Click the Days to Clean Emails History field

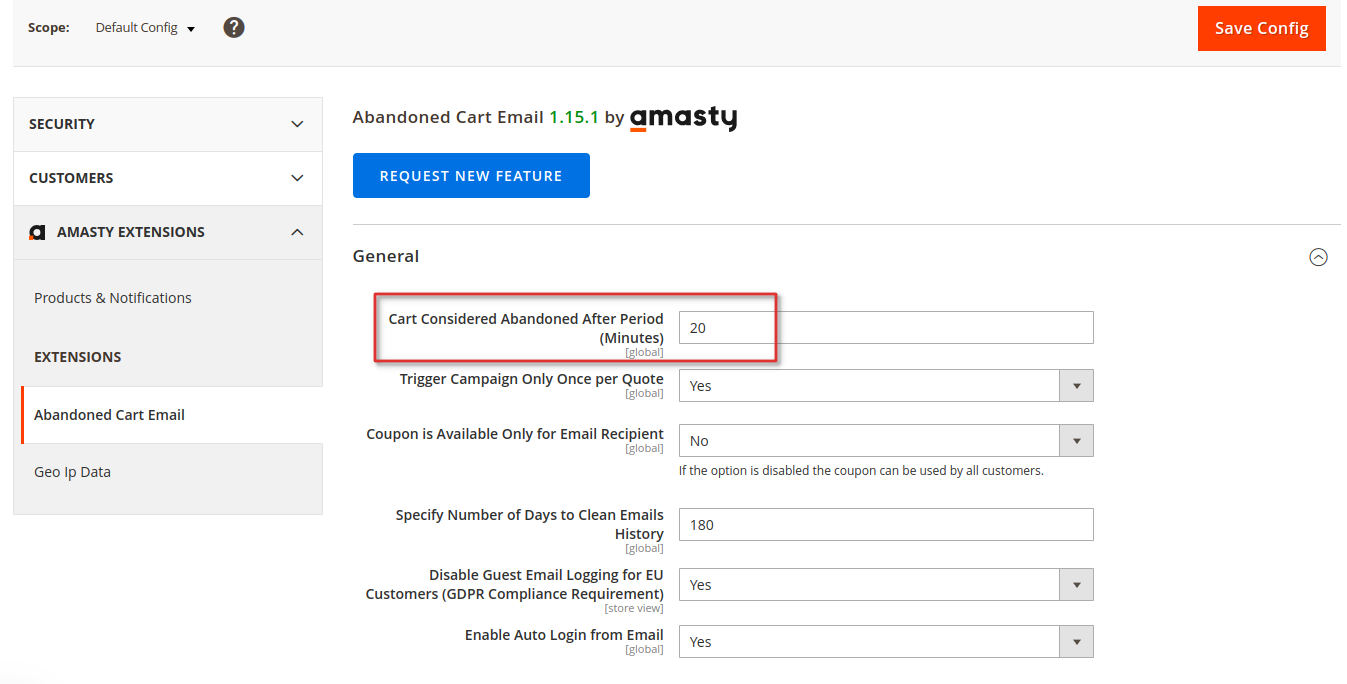click(886, 525)
